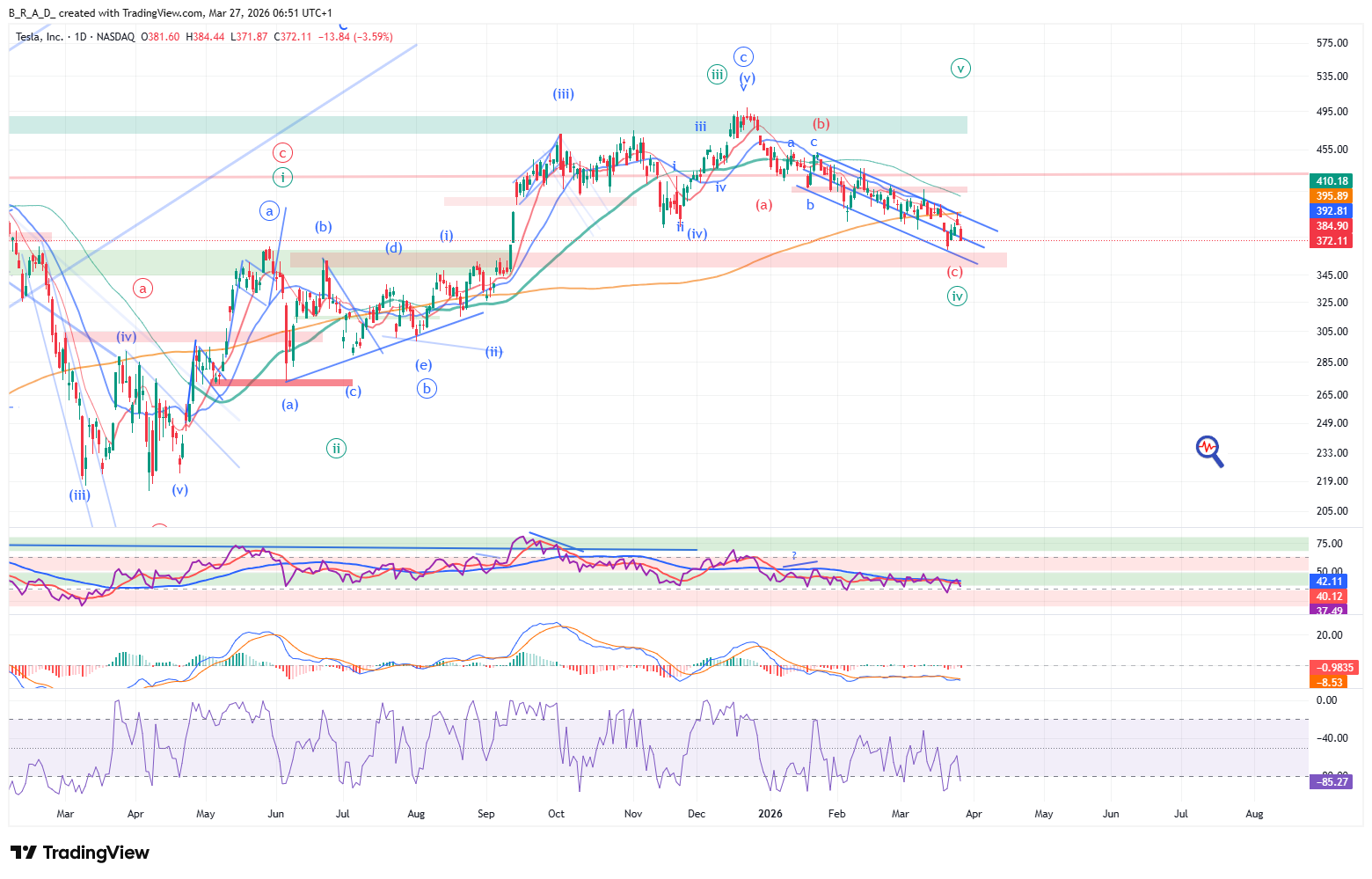Select the green circled "ii" wave label
The height and width of the screenshot is (879, 1372).
tap(336, 449)
